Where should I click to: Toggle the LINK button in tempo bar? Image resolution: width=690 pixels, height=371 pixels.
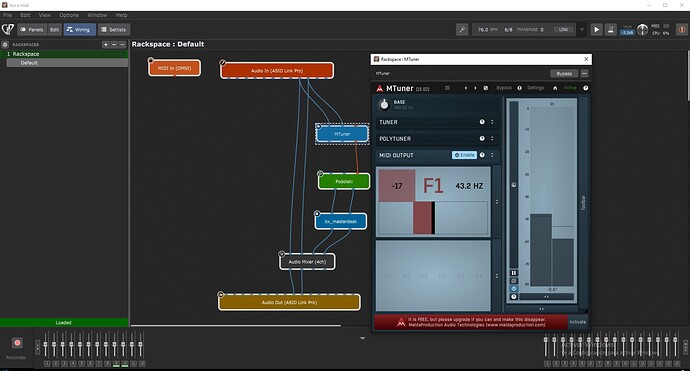pos(563,29)
